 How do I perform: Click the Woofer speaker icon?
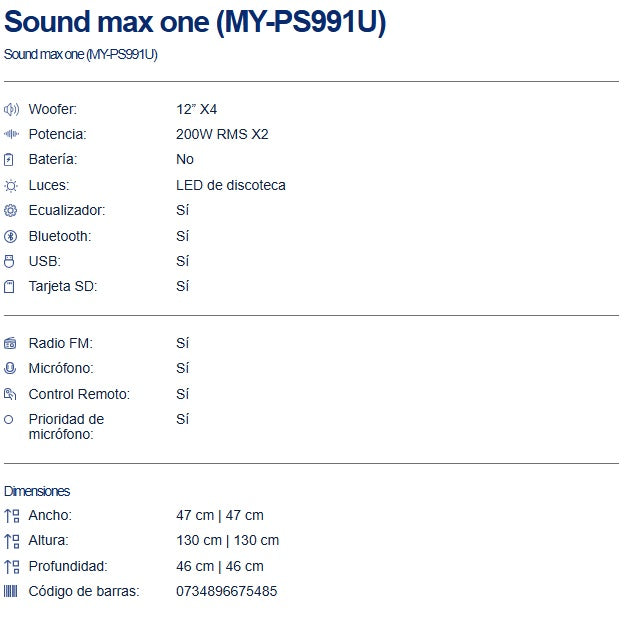click(11, 109)
